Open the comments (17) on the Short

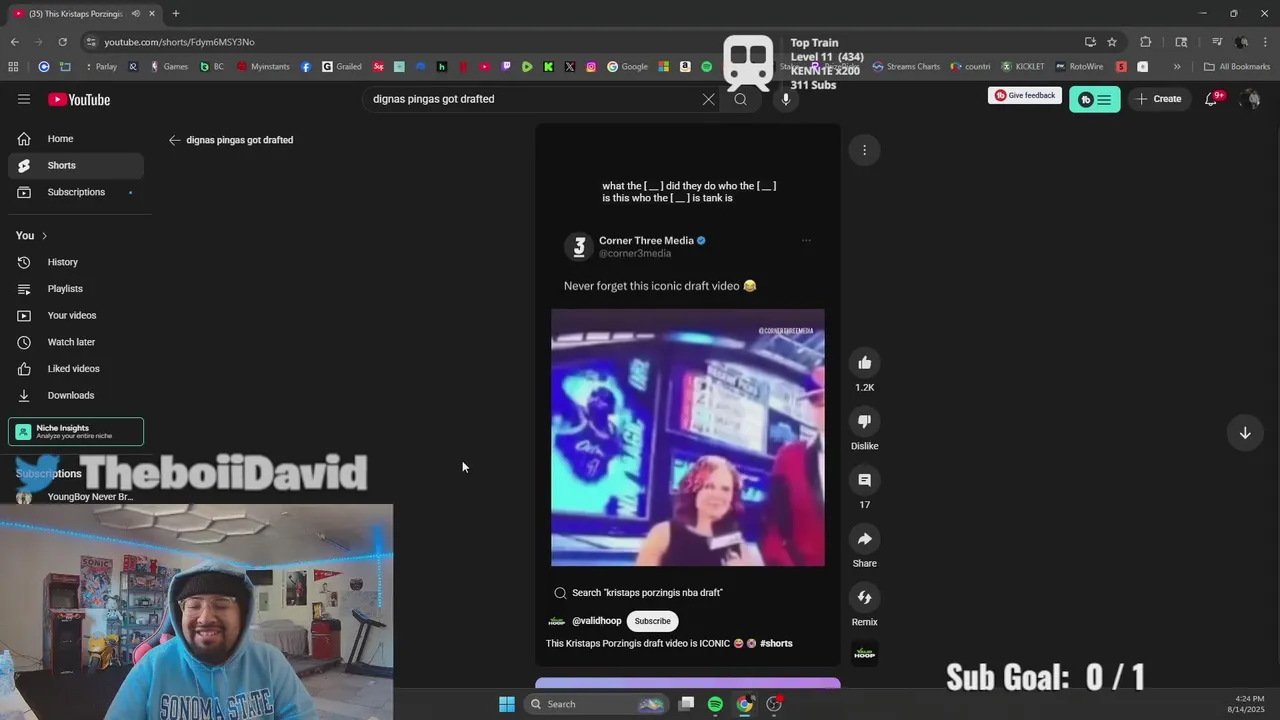(864, 480)
